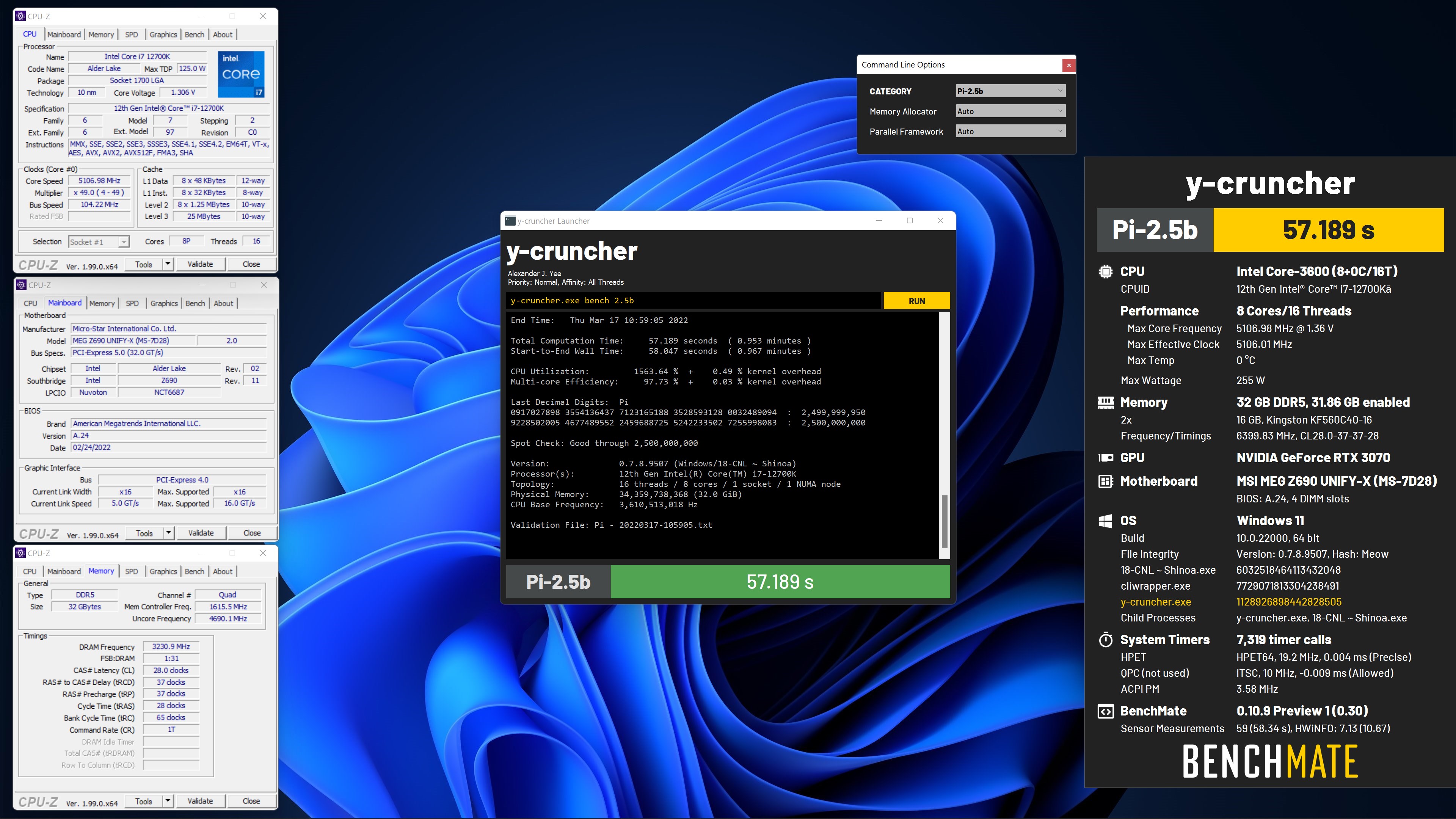Open the Parallel Framework dropdown

[1010, 131]
